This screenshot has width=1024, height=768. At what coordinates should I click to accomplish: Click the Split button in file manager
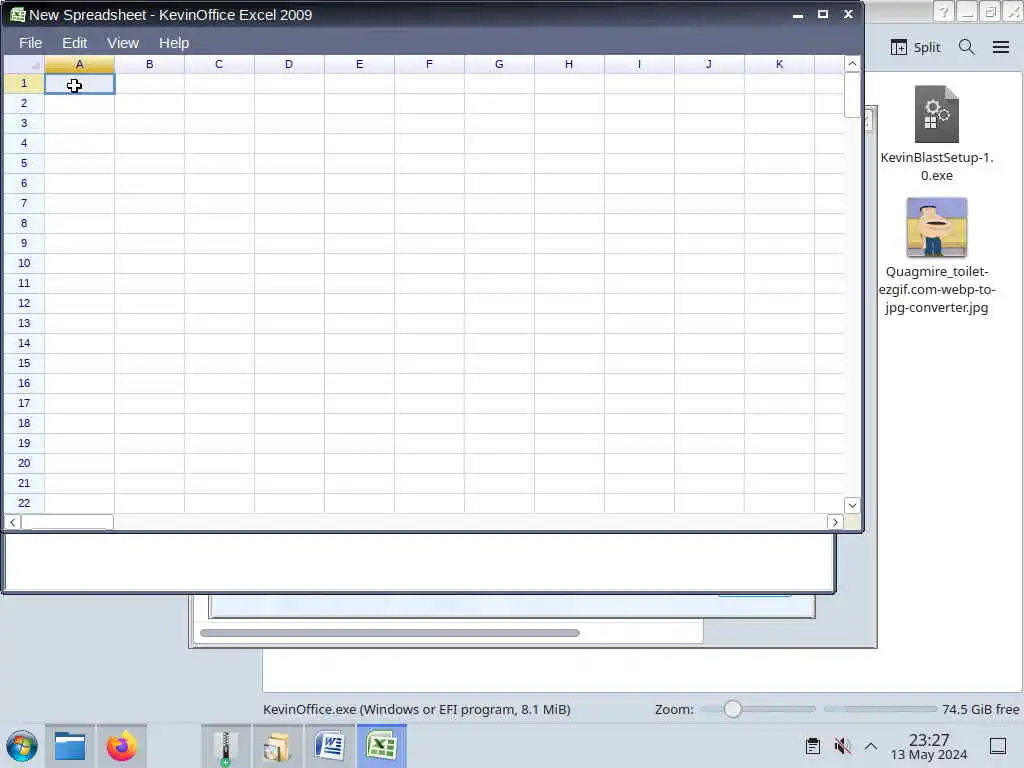(916, 47)
